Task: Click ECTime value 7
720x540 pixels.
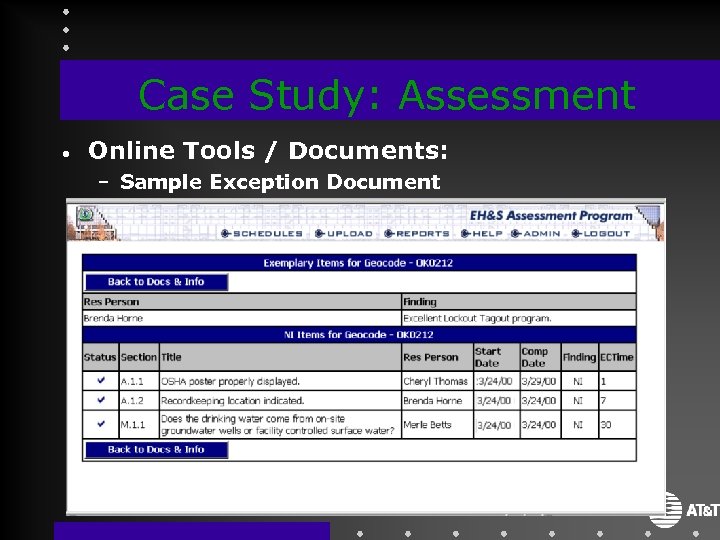Action: click(x=603, y=401)
